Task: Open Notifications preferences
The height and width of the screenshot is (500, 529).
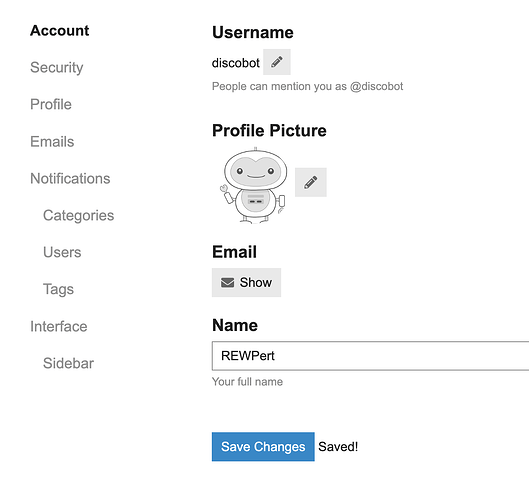Action: (x=70, y=178)
